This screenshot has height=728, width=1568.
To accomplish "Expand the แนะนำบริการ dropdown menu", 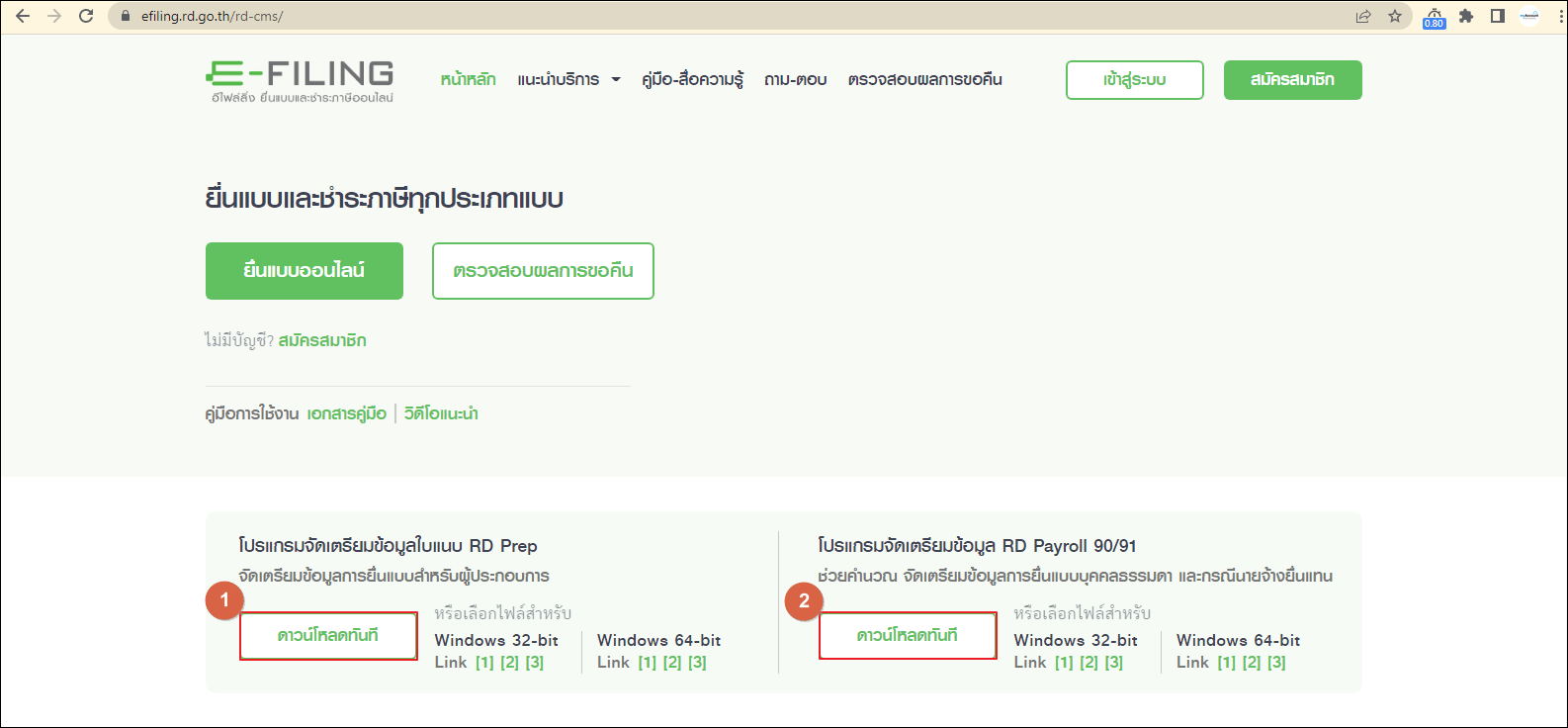I will 568,80.
